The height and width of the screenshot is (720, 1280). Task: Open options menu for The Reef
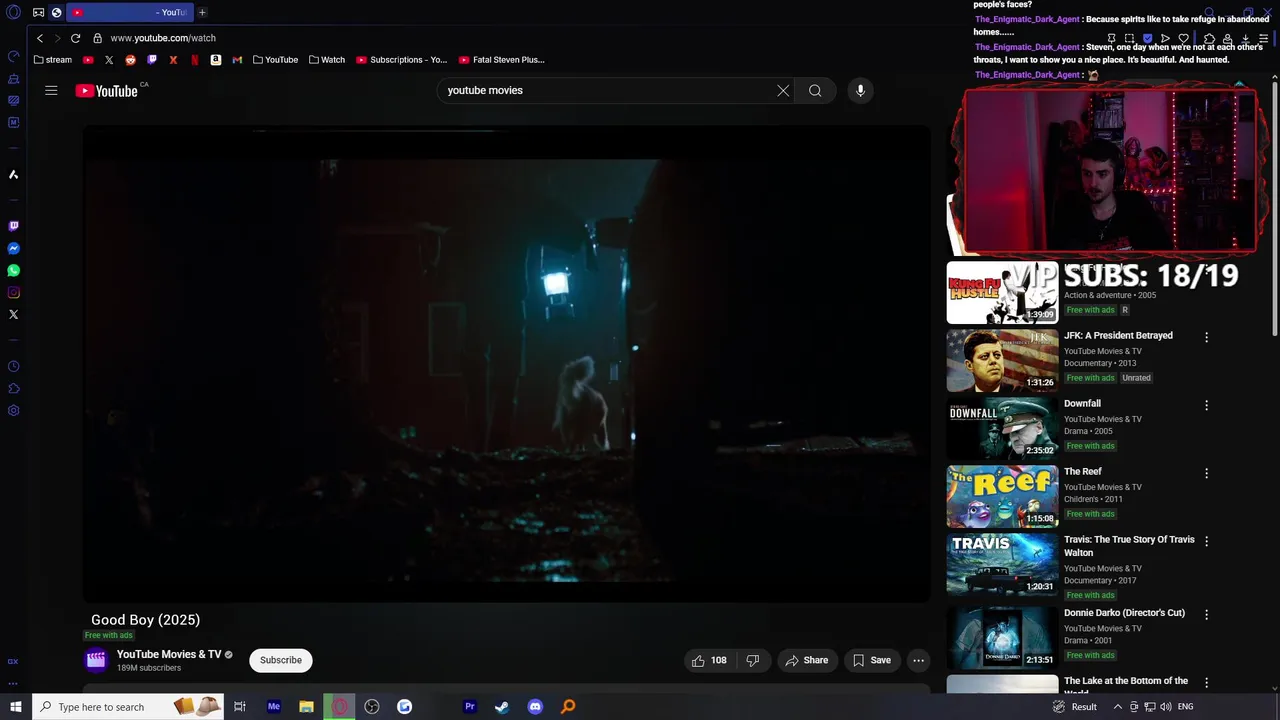click(x=1206, y=473)
